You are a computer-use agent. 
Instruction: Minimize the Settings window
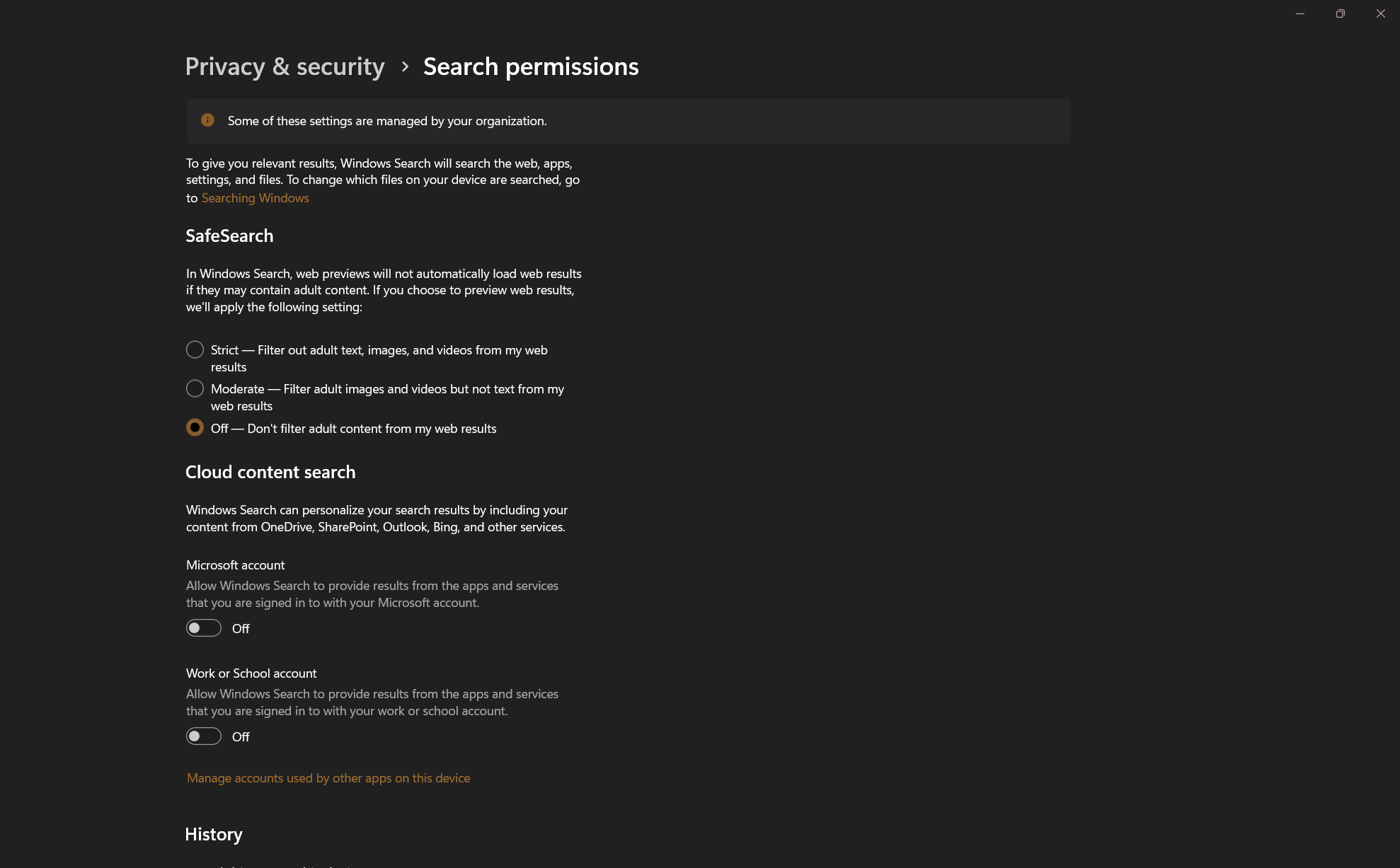pos(1300,13)
